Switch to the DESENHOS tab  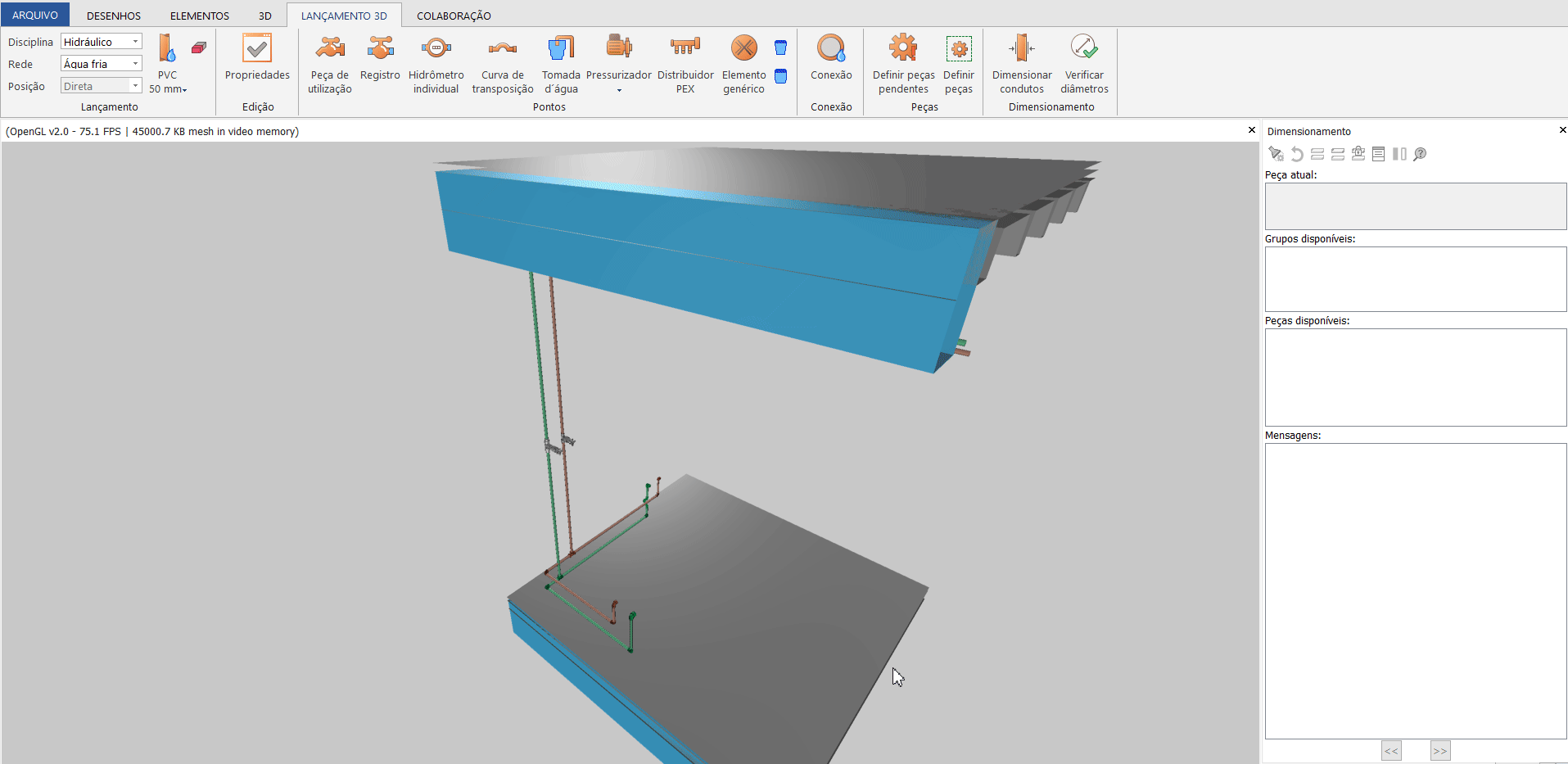114,16
